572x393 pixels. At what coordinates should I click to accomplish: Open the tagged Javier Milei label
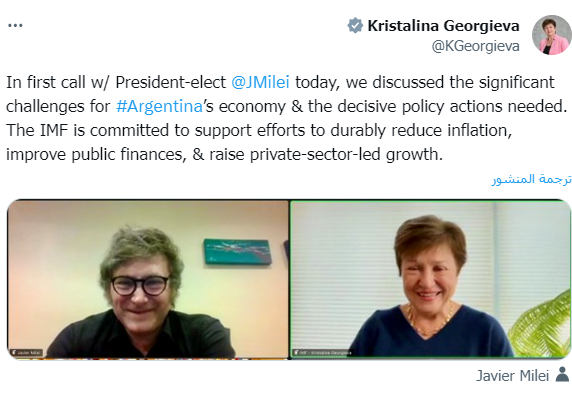[512, 375]
